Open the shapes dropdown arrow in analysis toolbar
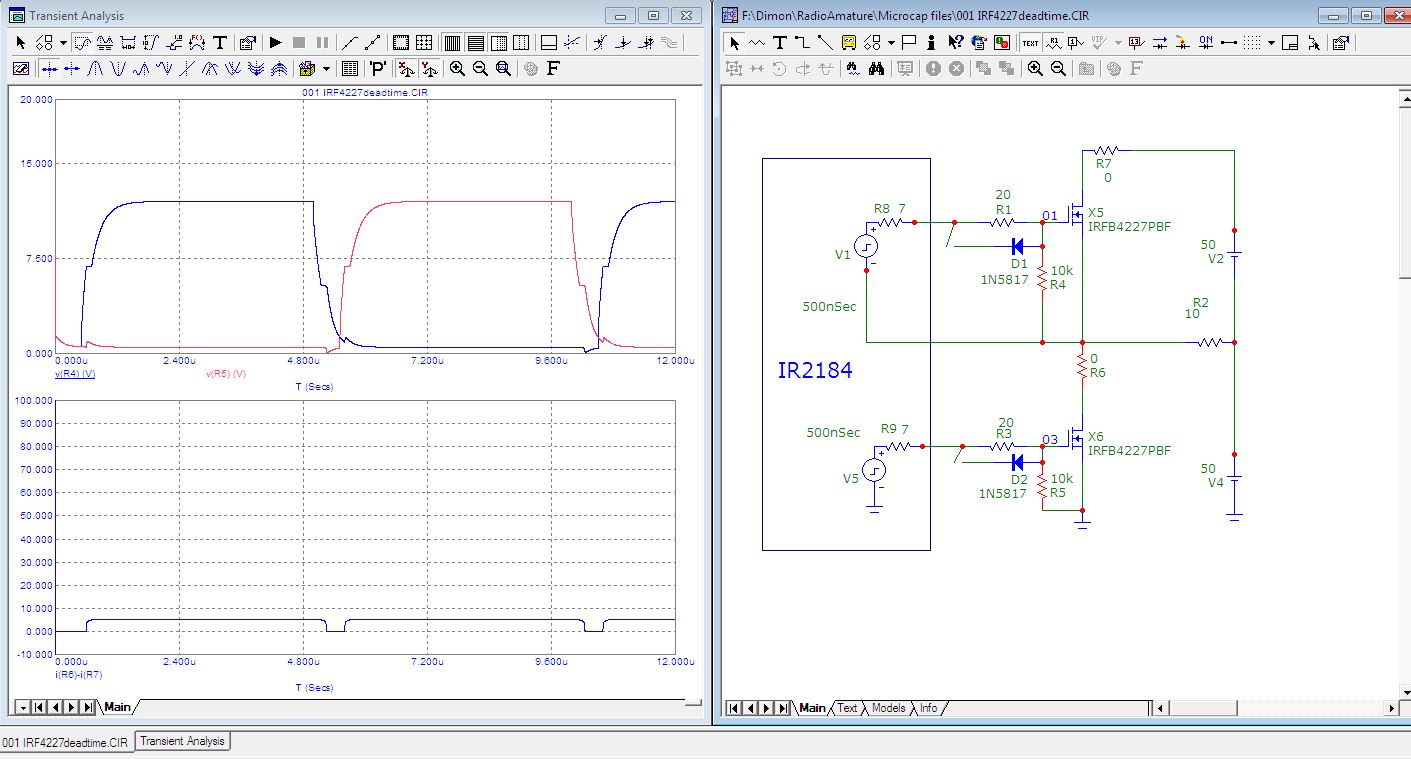Screen dimensions: 1411x759 click(x=63, y=43)
